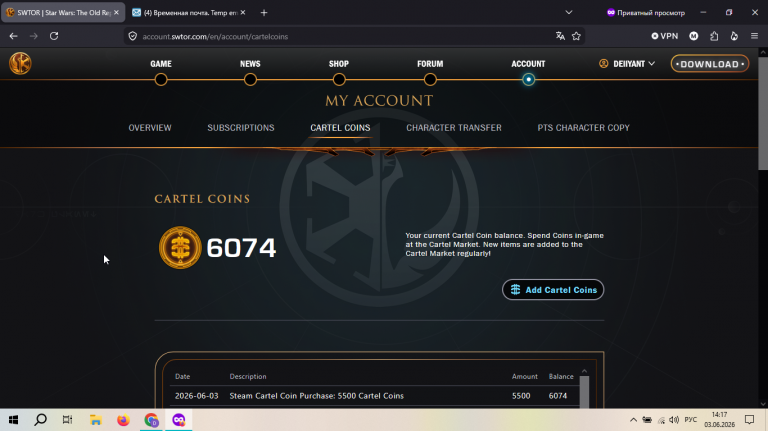Screen dimensions: 768x431
Task: Switch to the SUBSCRIPTIONS tab
Action: (x=241, y=128)
